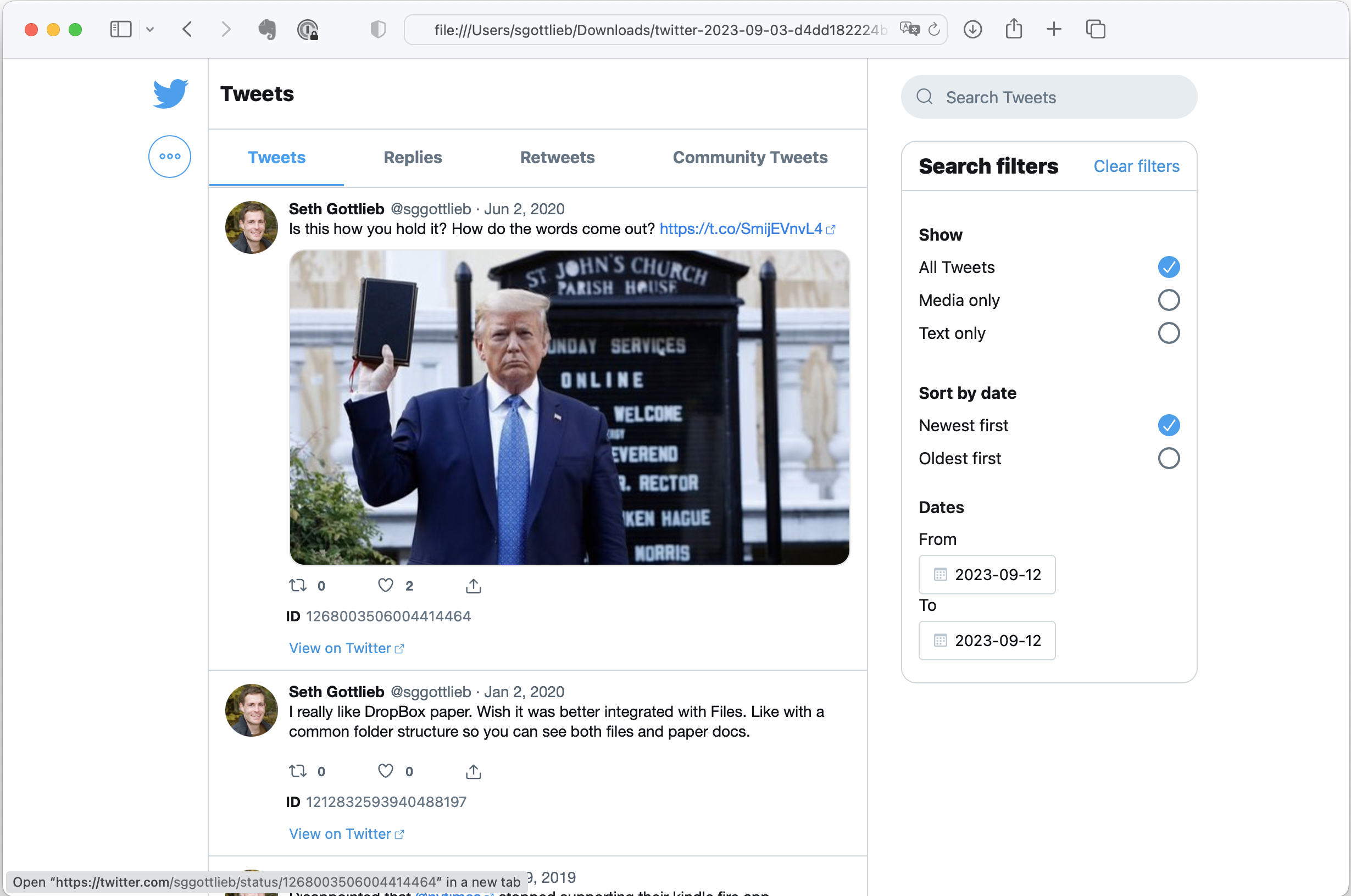Select the All Tweets radio option
Screen dimensions: 1351x896
coord(1169,267)
